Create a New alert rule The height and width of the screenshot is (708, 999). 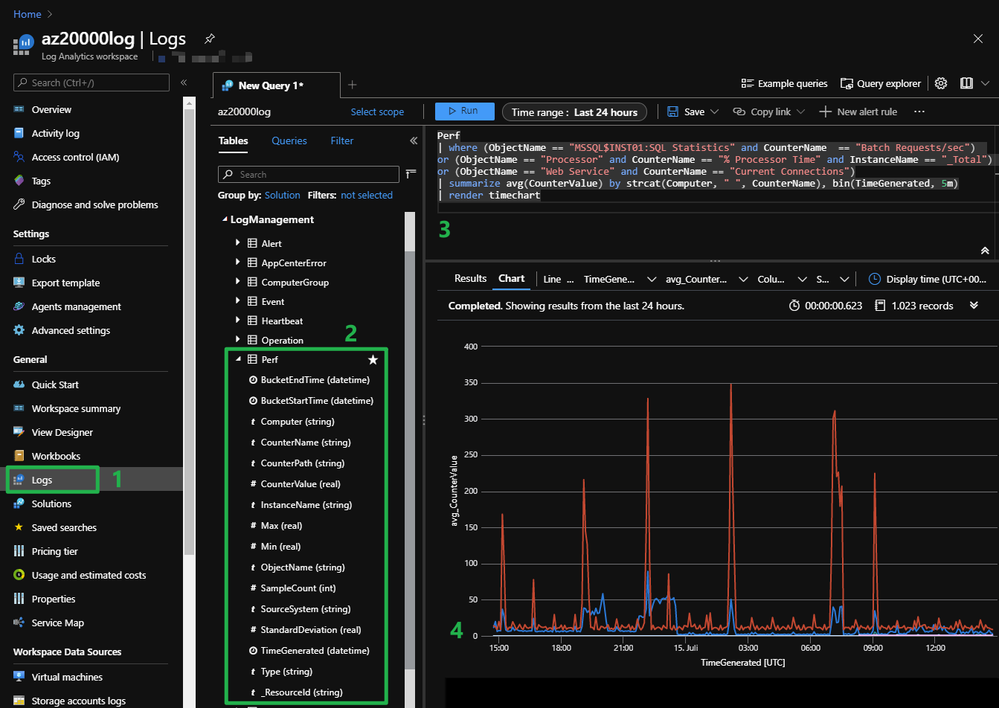click(858, 112)
